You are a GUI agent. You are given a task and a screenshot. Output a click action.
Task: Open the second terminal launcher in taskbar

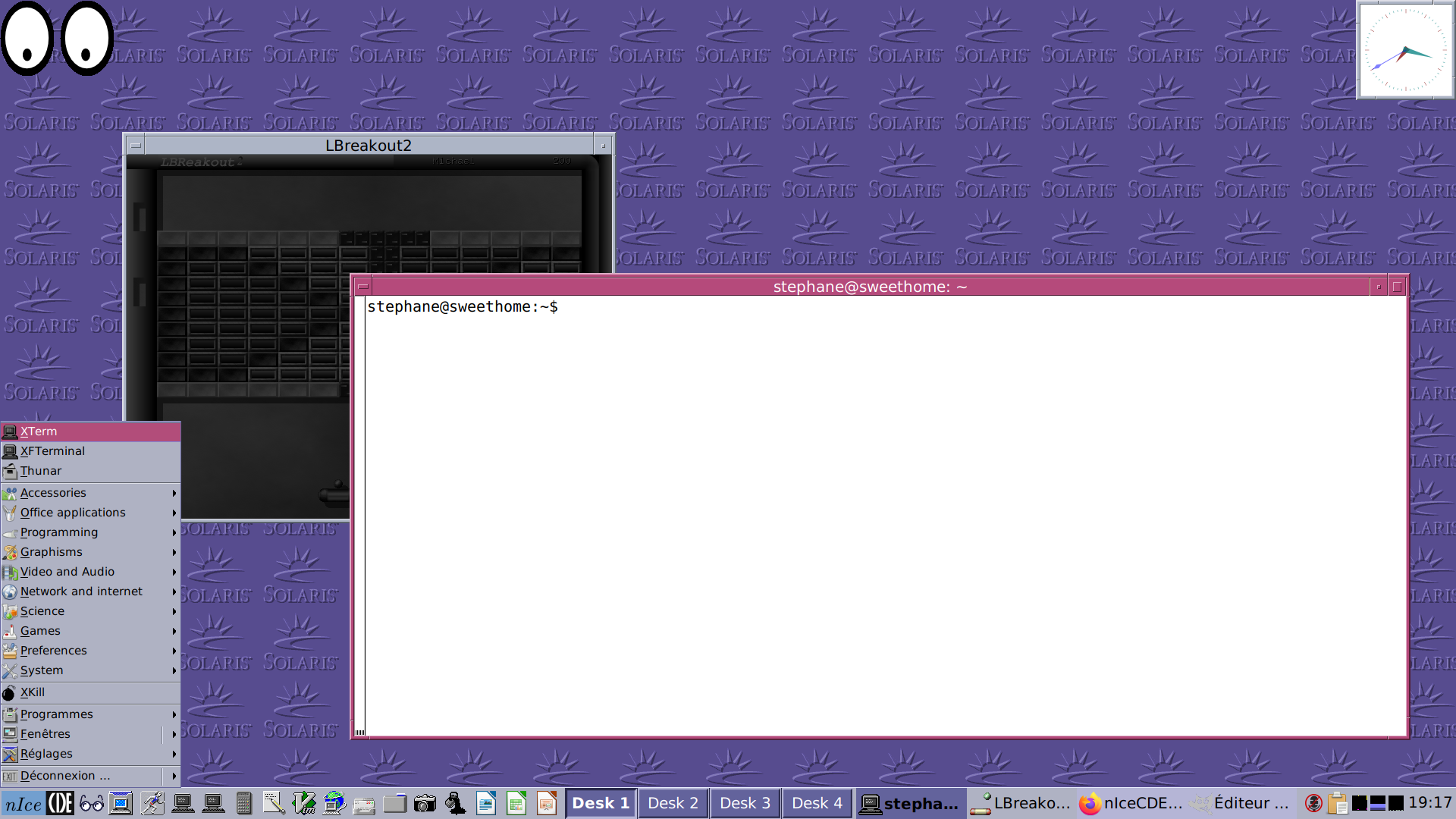click(213, 803)
